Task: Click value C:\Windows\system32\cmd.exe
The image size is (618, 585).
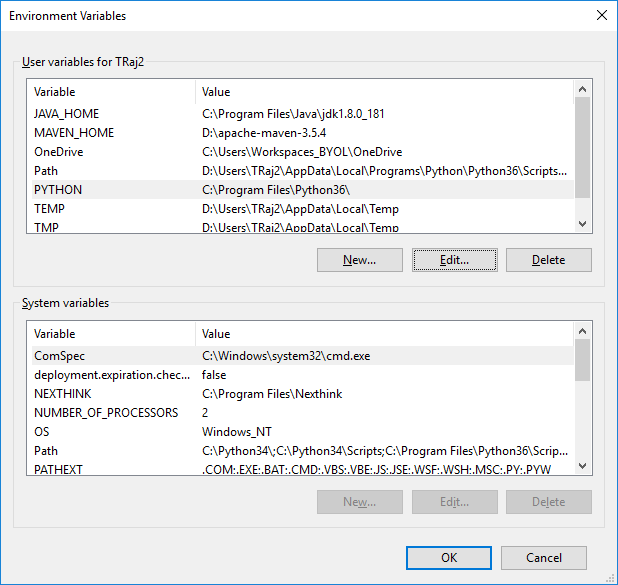Action: [x=286, y=356]
